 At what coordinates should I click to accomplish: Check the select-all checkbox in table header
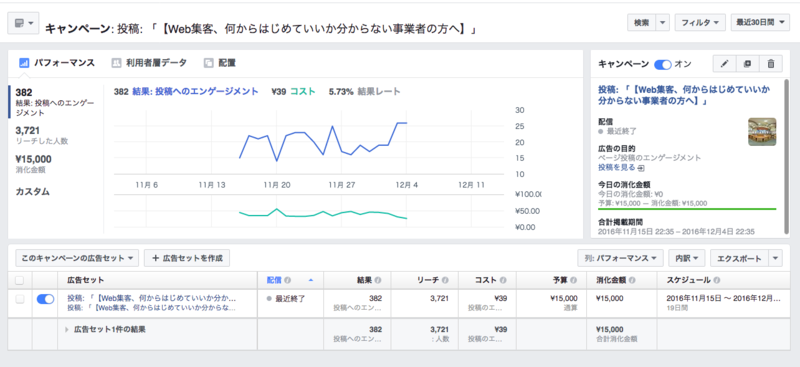(19, 280)
